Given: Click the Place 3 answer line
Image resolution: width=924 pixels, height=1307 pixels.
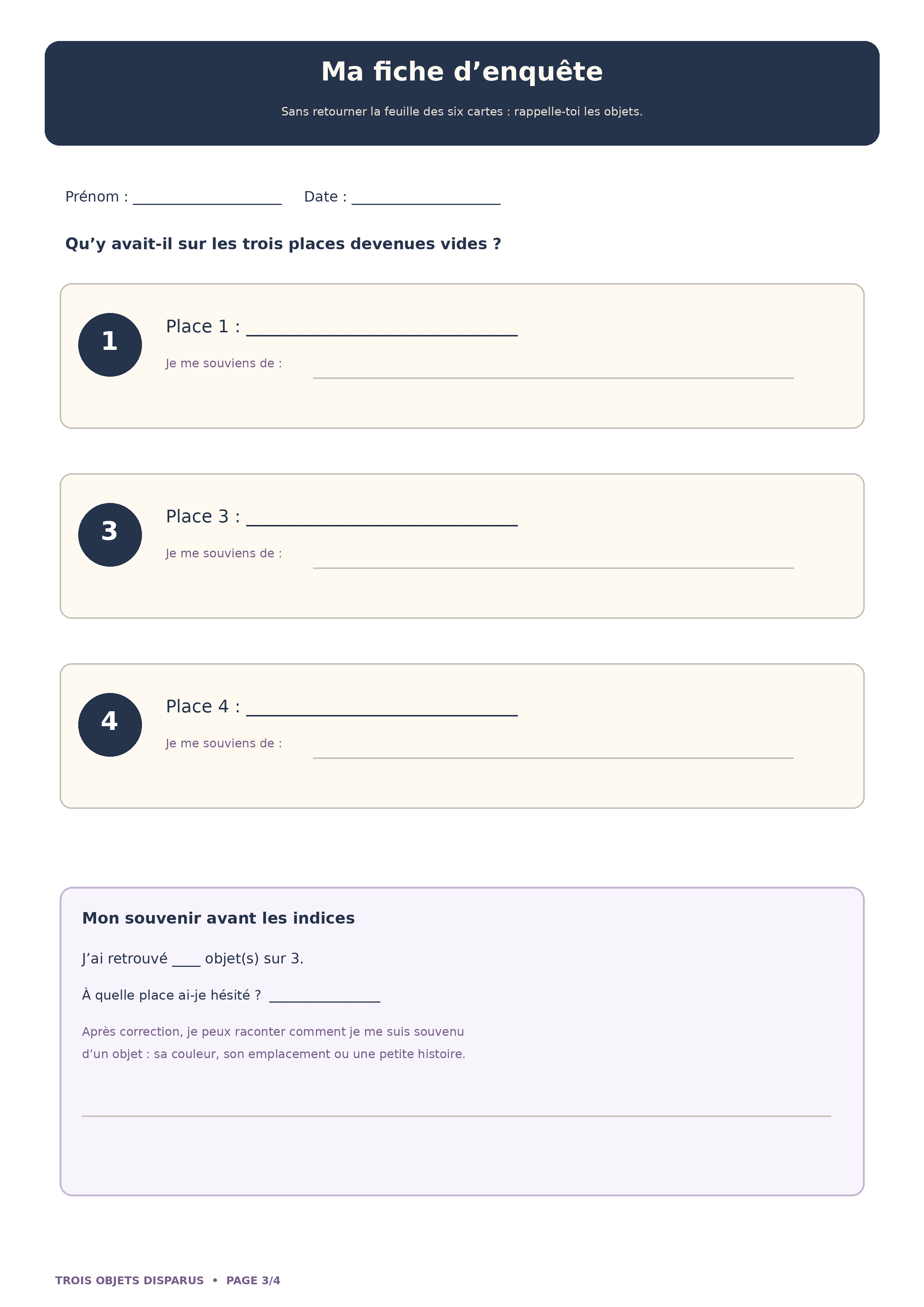Looking at the screenshot, I should pyautogui.click(x=382, y=525).
